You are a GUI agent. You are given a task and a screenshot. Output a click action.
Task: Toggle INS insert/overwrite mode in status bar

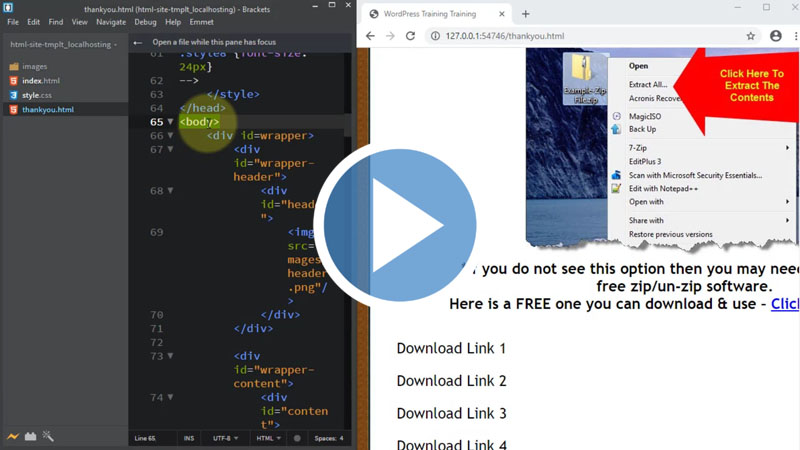point(189,438)
